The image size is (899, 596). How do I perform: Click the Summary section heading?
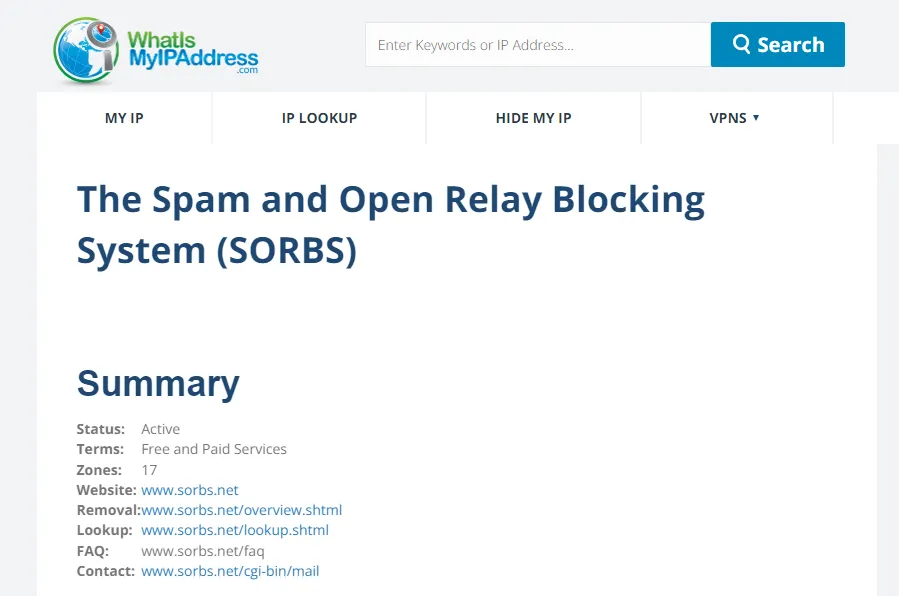[x=158, y=383]
